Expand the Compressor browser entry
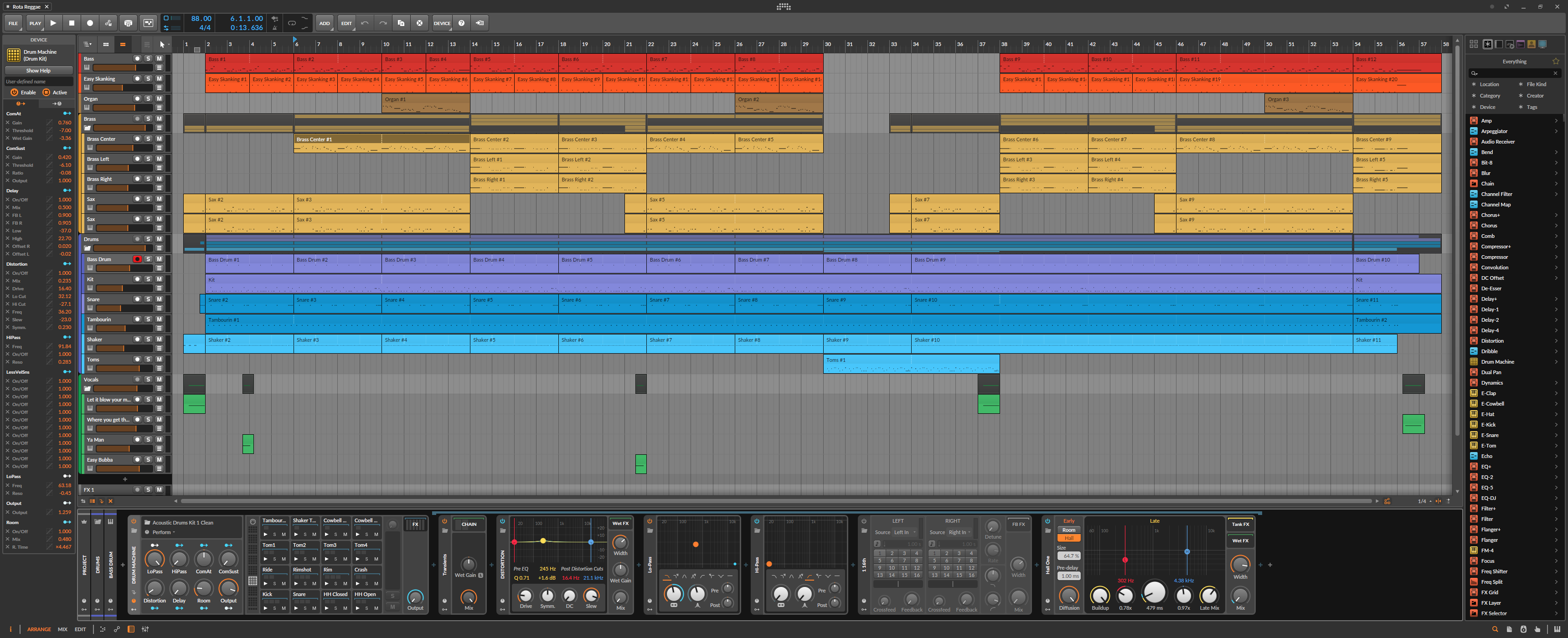 1557,257
